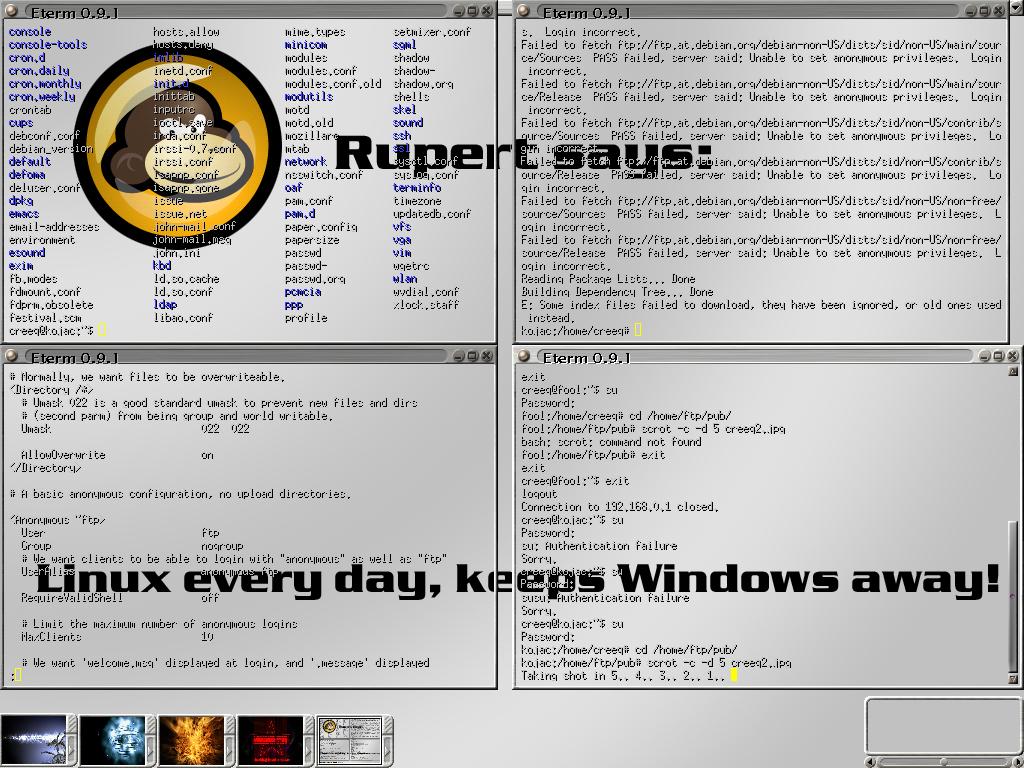The image size is (1024, 768).
Task: Close the top-left Eterm with directory listing
Action: (x=487, y=11)
